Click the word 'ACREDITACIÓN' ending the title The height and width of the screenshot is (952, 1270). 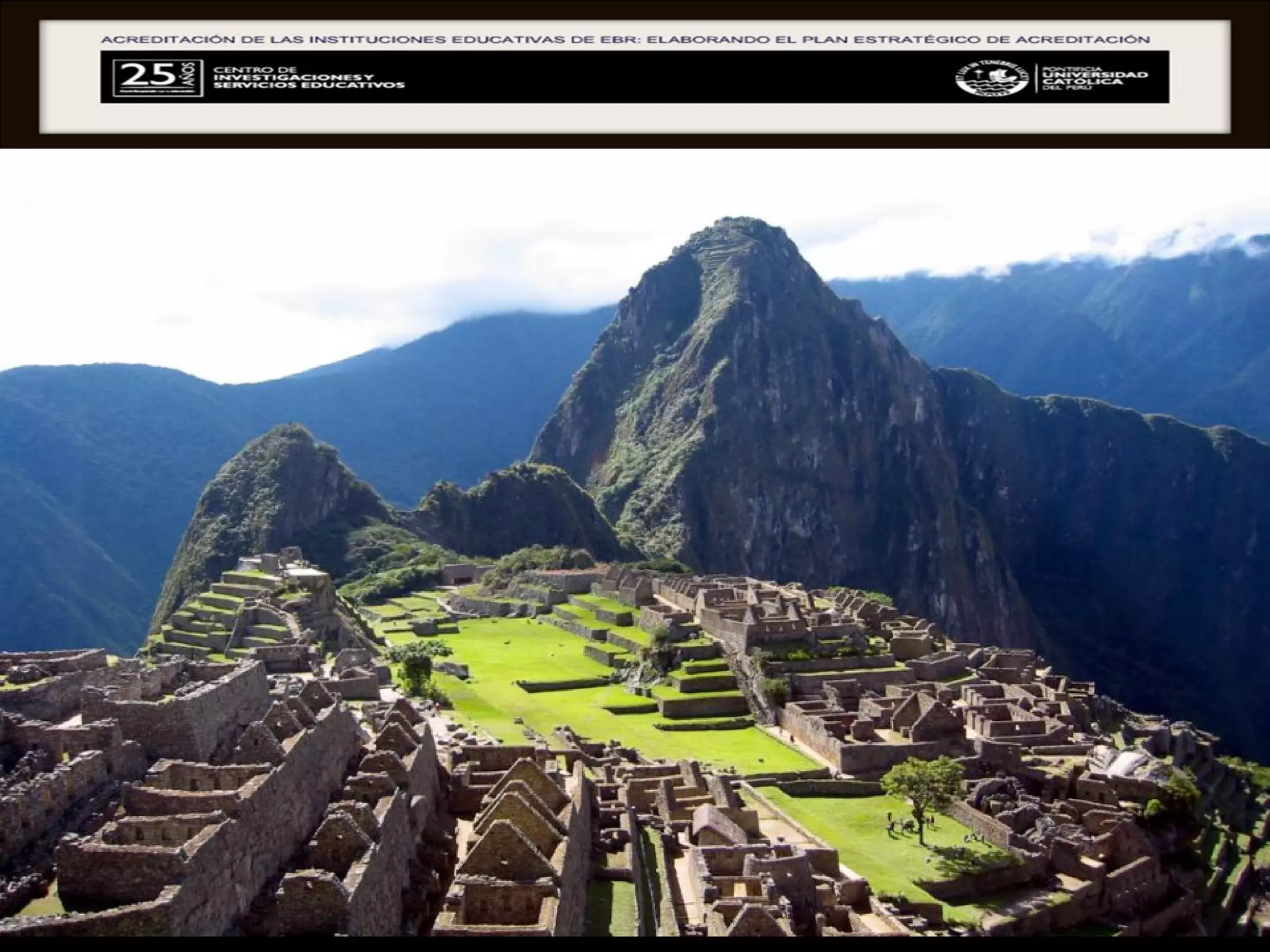[x=1082, y=39]
